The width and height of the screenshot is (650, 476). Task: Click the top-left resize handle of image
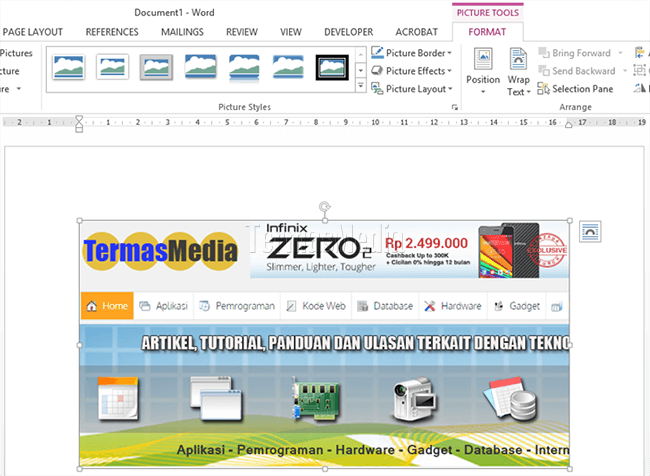click(x=80, y=221)
